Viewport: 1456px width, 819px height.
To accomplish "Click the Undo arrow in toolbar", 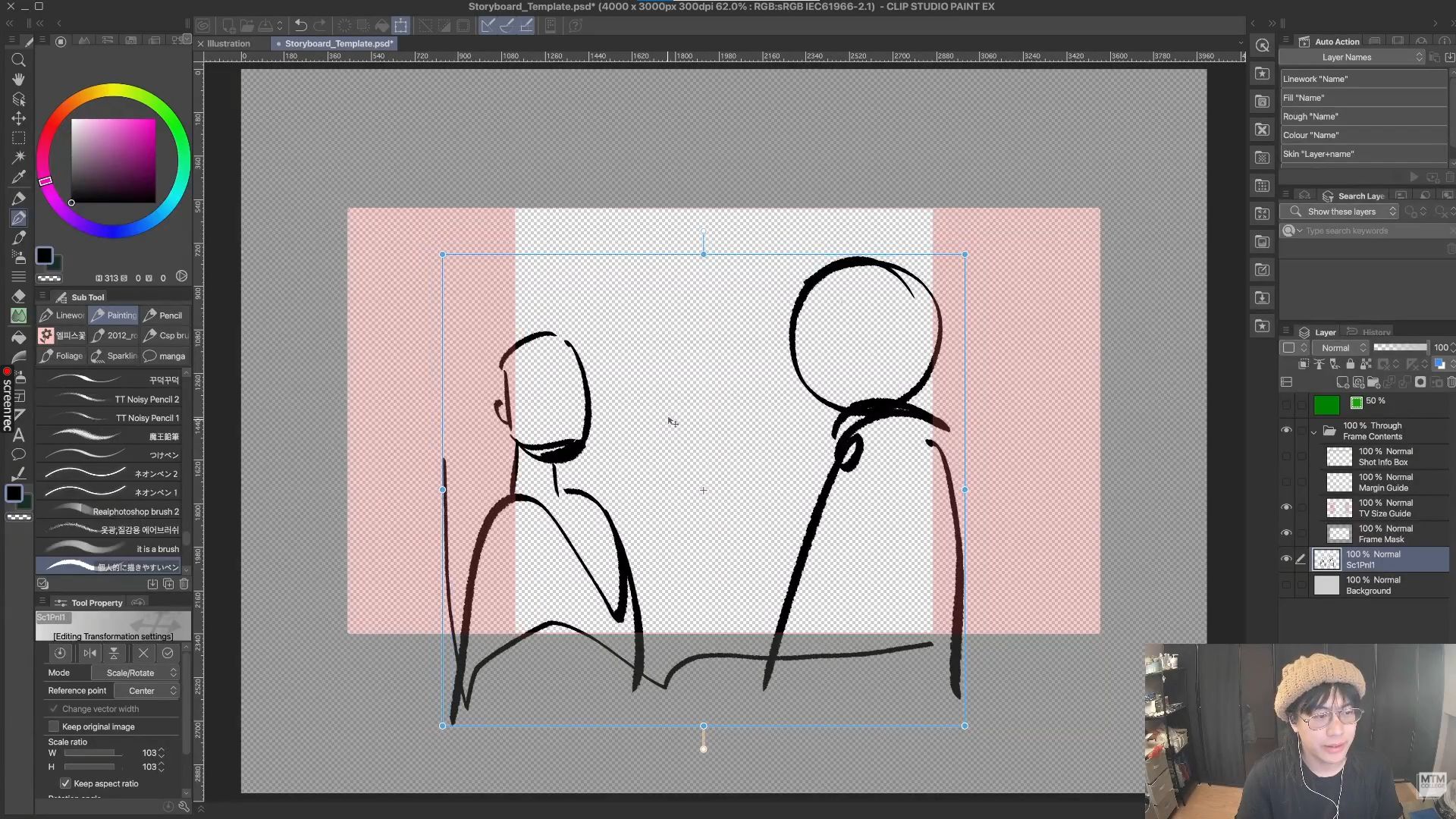I will coord(300,25).
